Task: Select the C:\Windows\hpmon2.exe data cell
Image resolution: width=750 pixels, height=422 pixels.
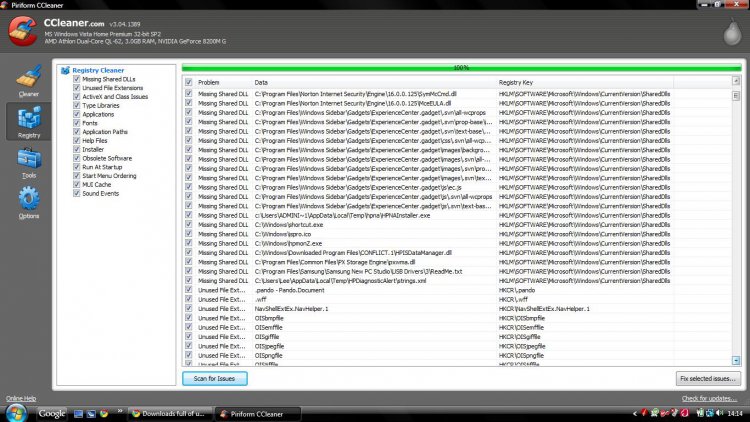Action: 288,243
